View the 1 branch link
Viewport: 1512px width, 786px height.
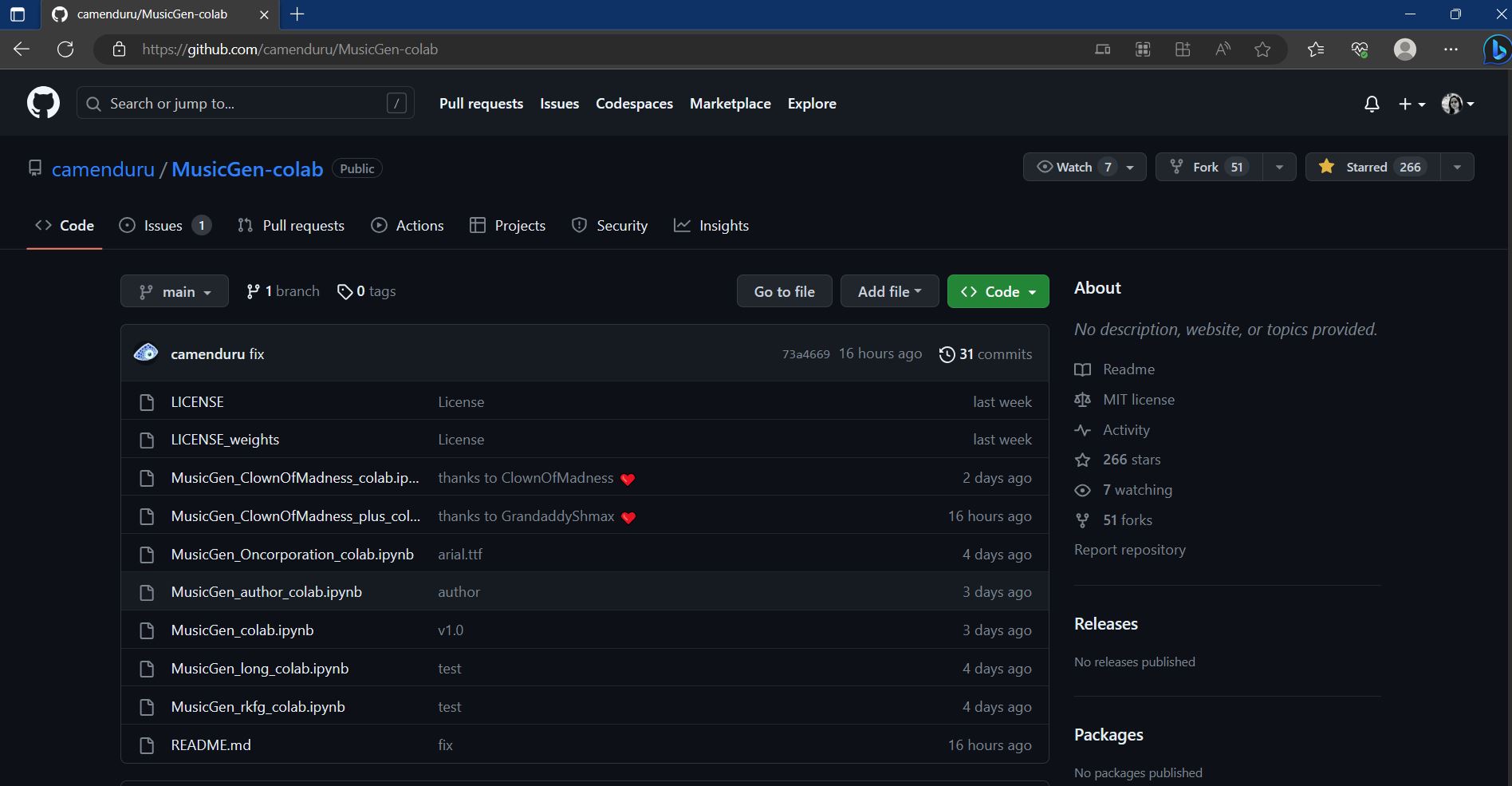283,291
